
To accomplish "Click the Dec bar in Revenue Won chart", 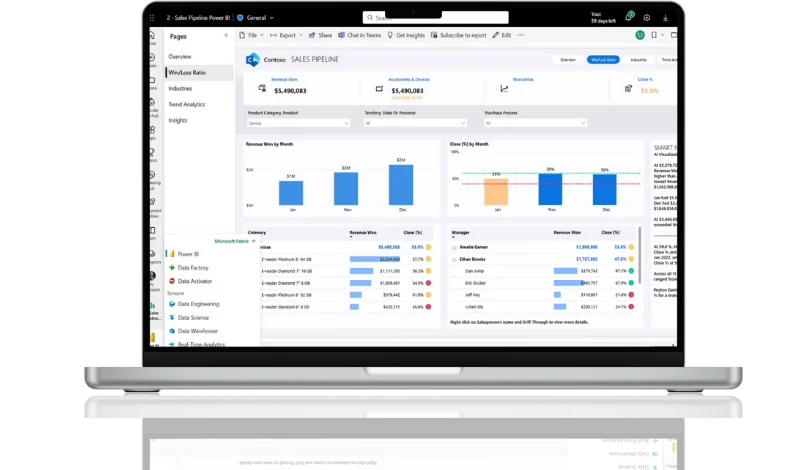I will tap(401, 185).
